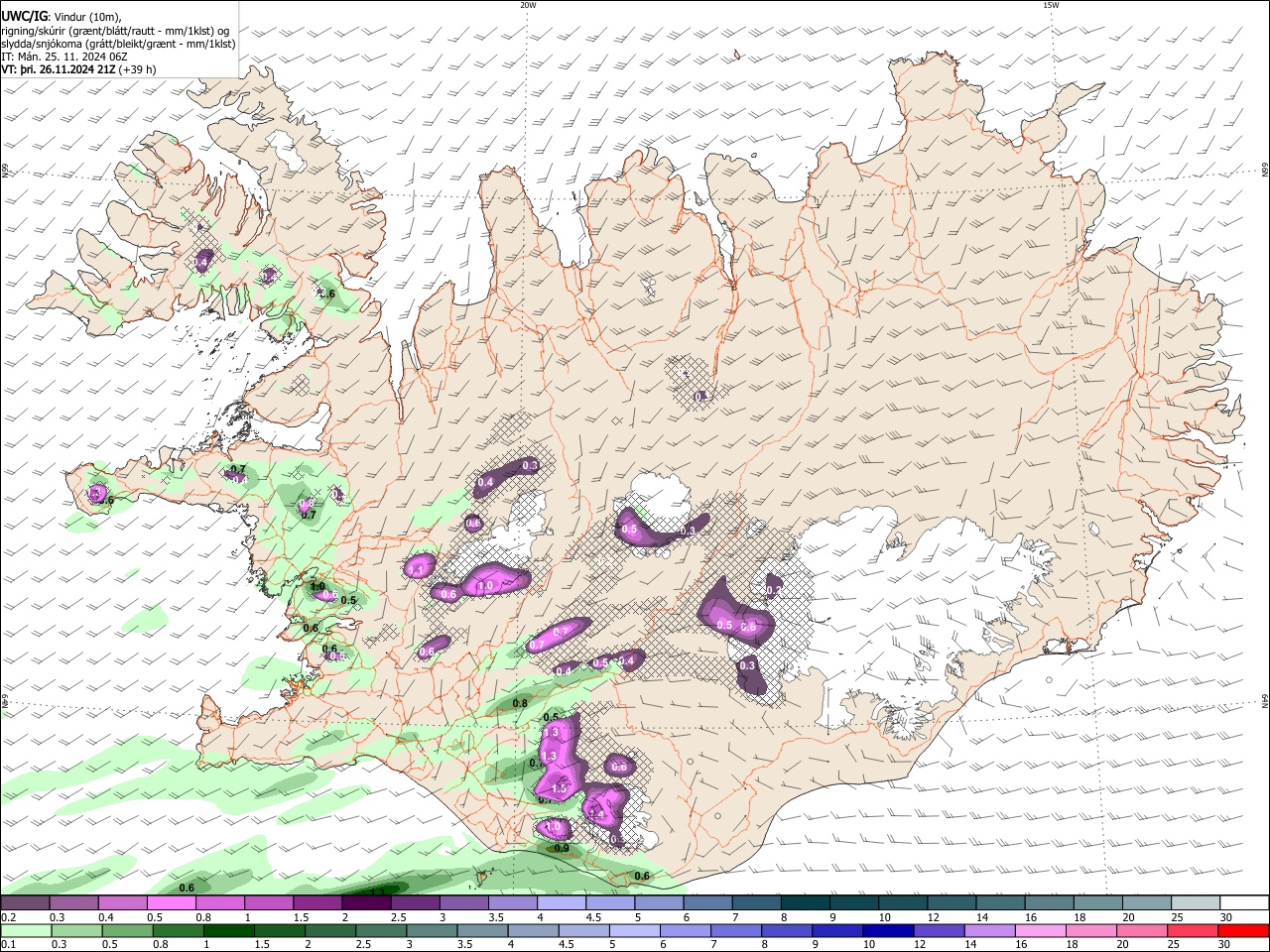The width and height of the screenshot is (1270, 952).
Task: Click the valid time 'VT: þri. 26.11.2024 21Z'
Action: [x=59, y=69]
